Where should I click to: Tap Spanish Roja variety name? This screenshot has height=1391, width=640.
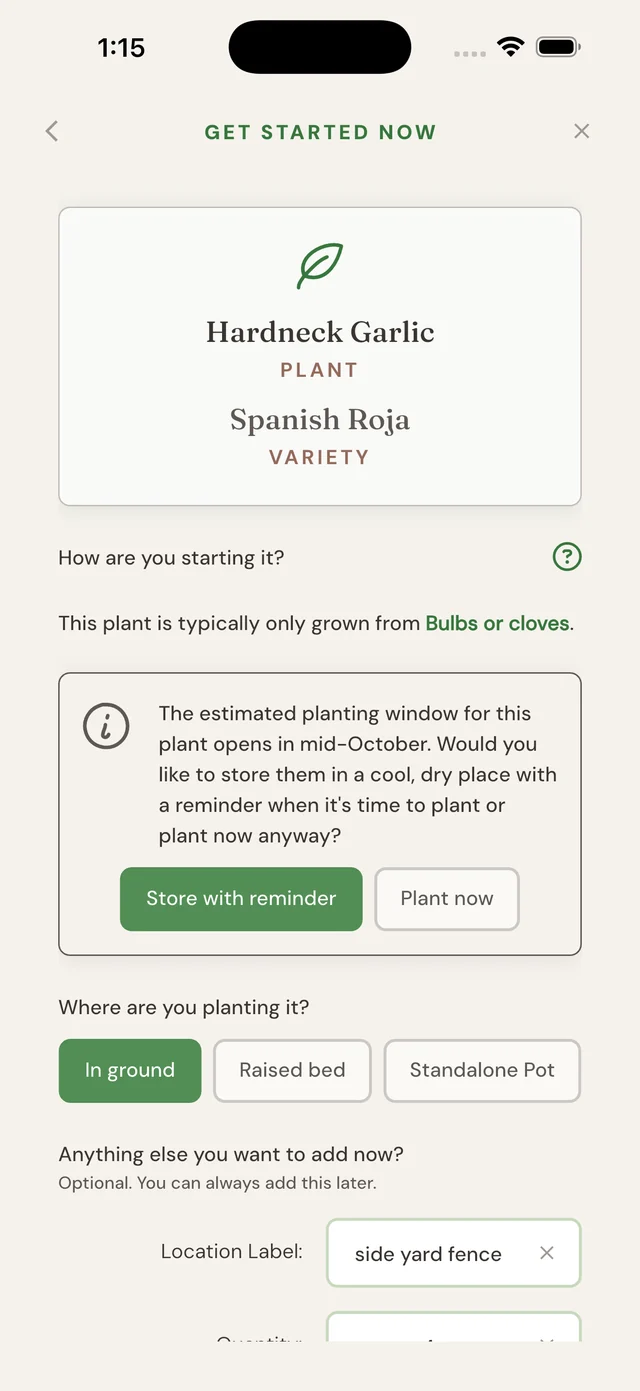(320, 420)
